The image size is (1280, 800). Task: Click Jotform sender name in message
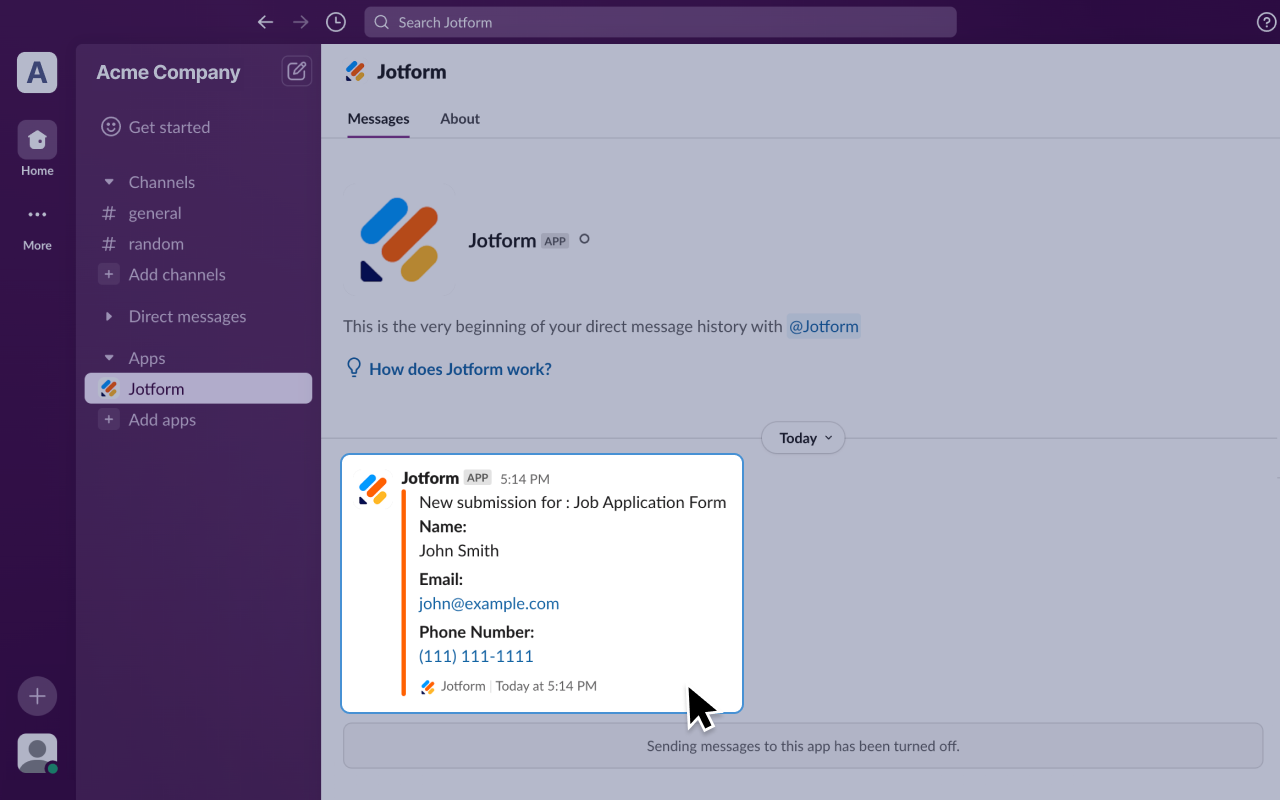tap(430, 478)
